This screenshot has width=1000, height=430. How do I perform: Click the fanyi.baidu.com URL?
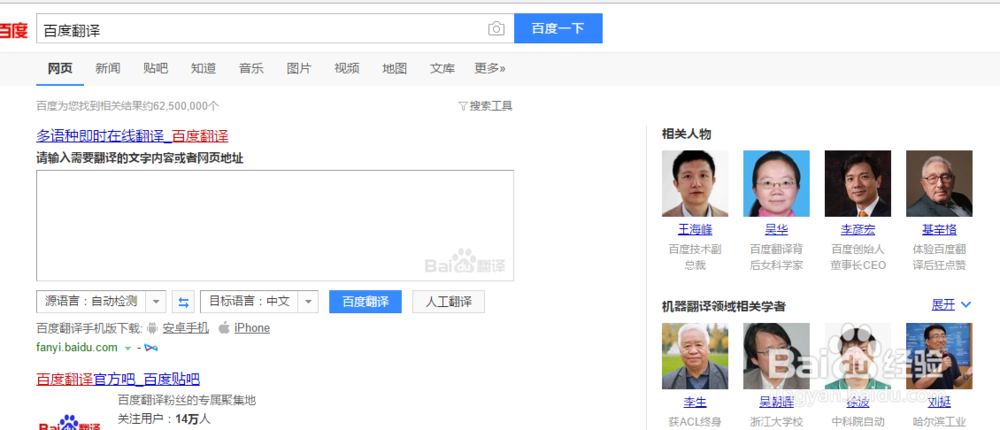77,348
